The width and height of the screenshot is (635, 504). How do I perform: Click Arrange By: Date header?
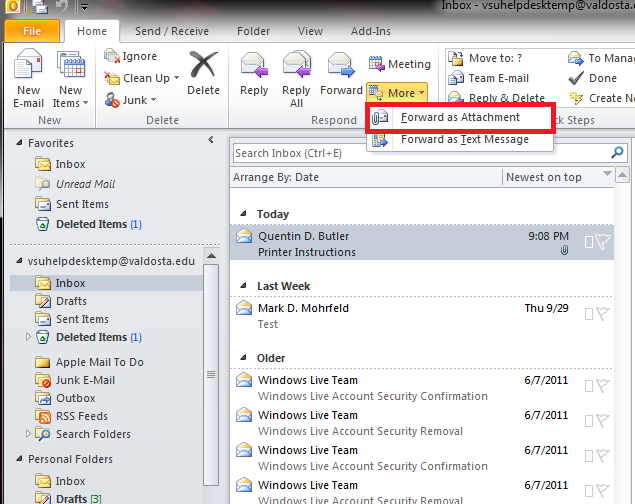click(276, 177)
